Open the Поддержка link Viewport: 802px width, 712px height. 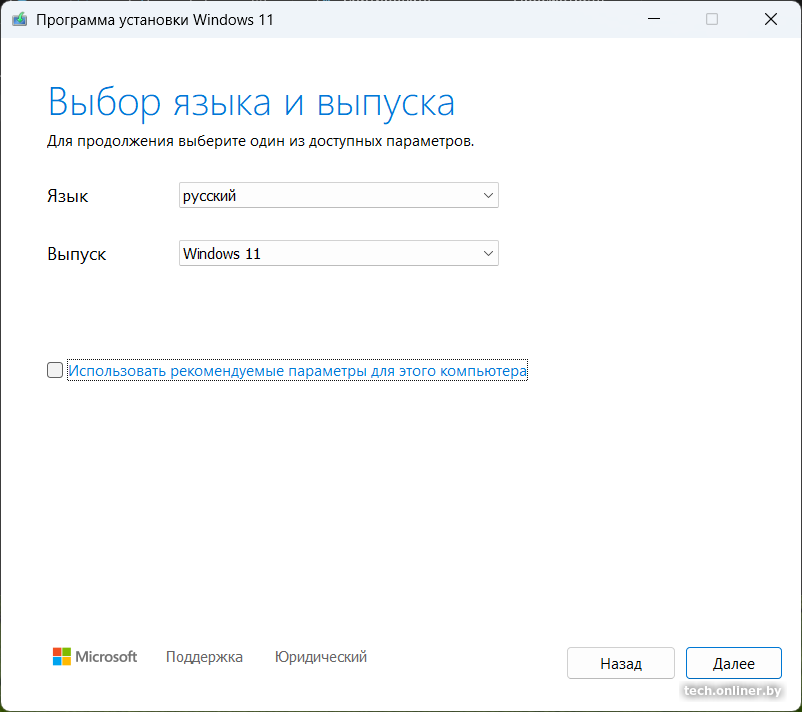pos(204,657)
